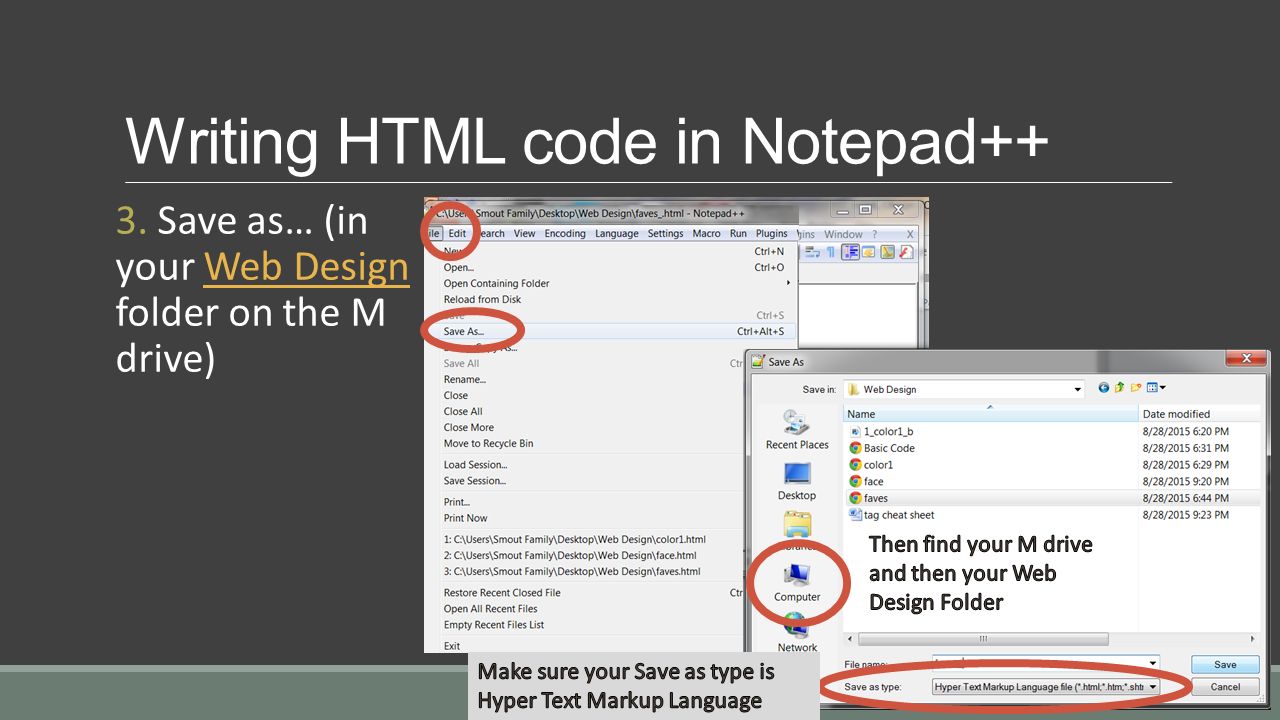
Task: Expand the File name dropdown arrow
Action: [x=1152, y=663]
